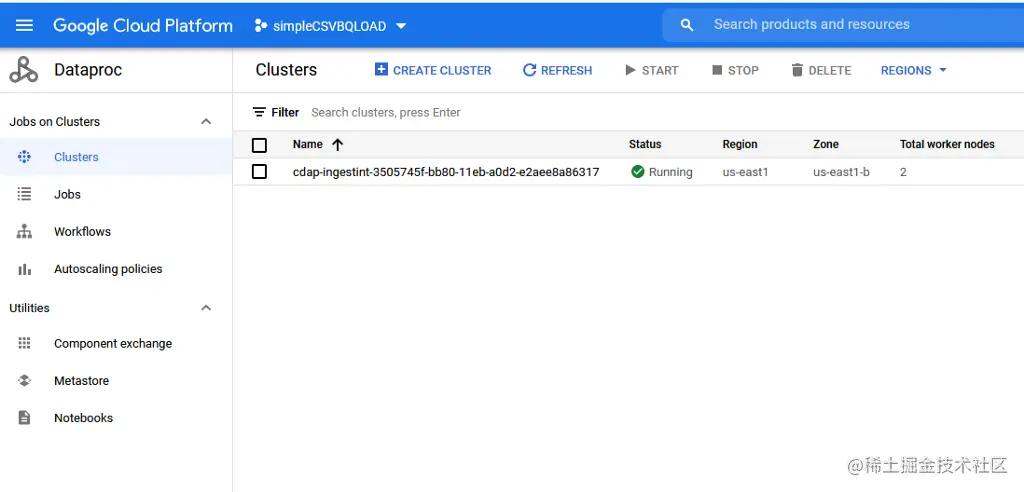Click the Create Cluster plus icon
Image resolution: width=1024 pixels, height=492 pixels.
click(x=381, y=69)
